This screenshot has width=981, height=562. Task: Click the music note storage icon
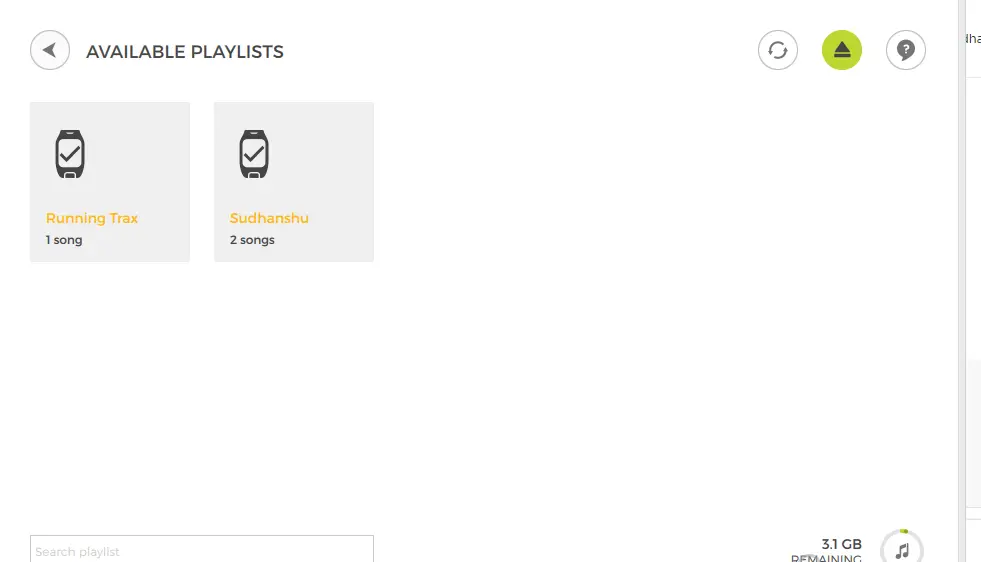902,550
